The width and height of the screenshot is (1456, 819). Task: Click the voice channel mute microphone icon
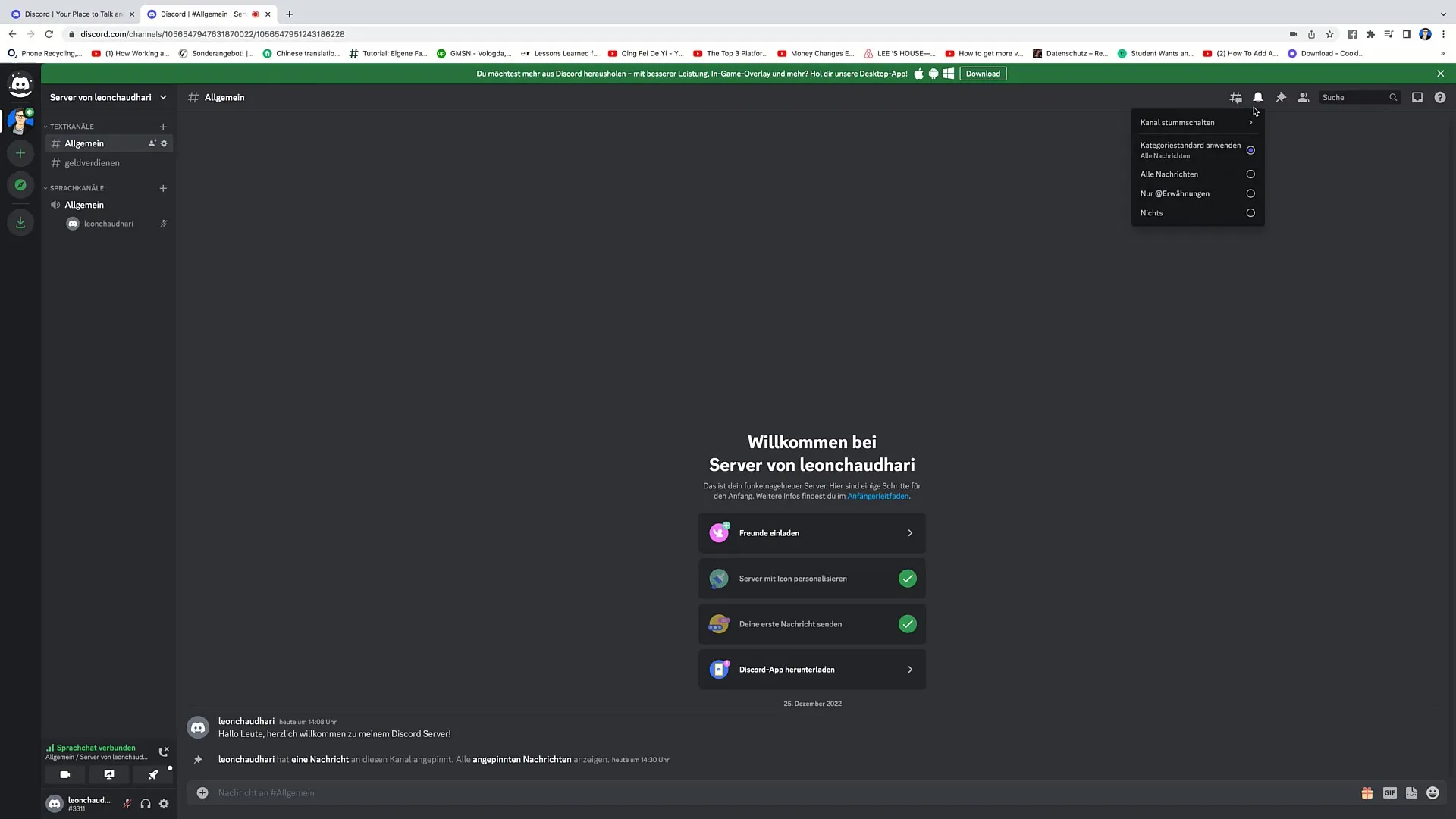point(127,804)
